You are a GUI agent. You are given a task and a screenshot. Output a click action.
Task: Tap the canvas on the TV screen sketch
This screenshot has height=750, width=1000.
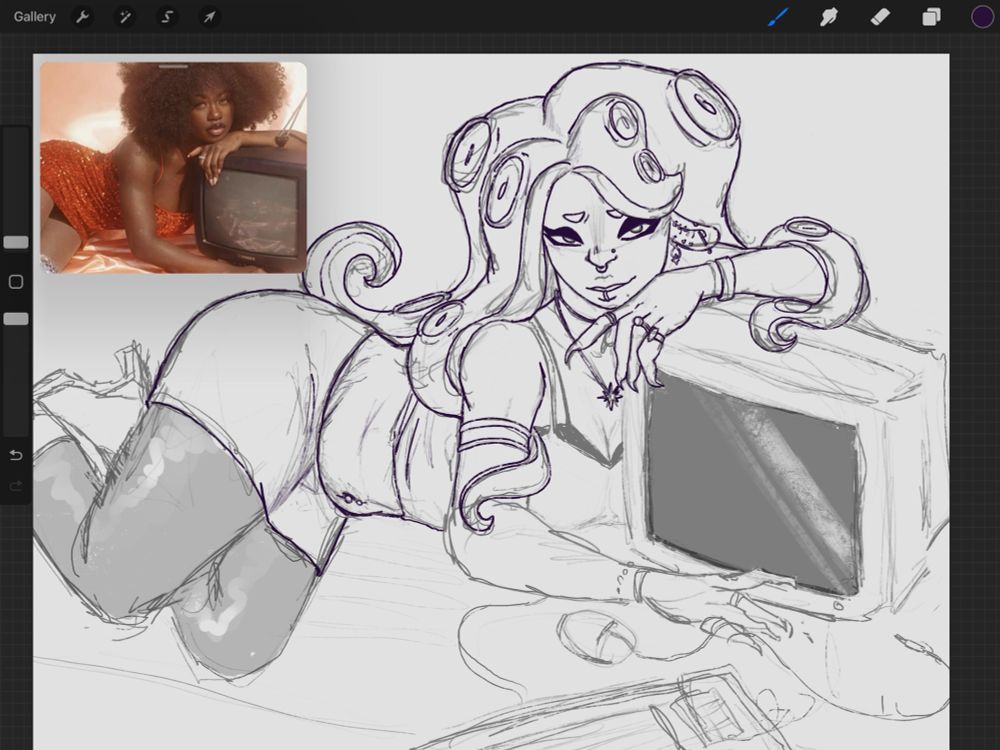753,485
